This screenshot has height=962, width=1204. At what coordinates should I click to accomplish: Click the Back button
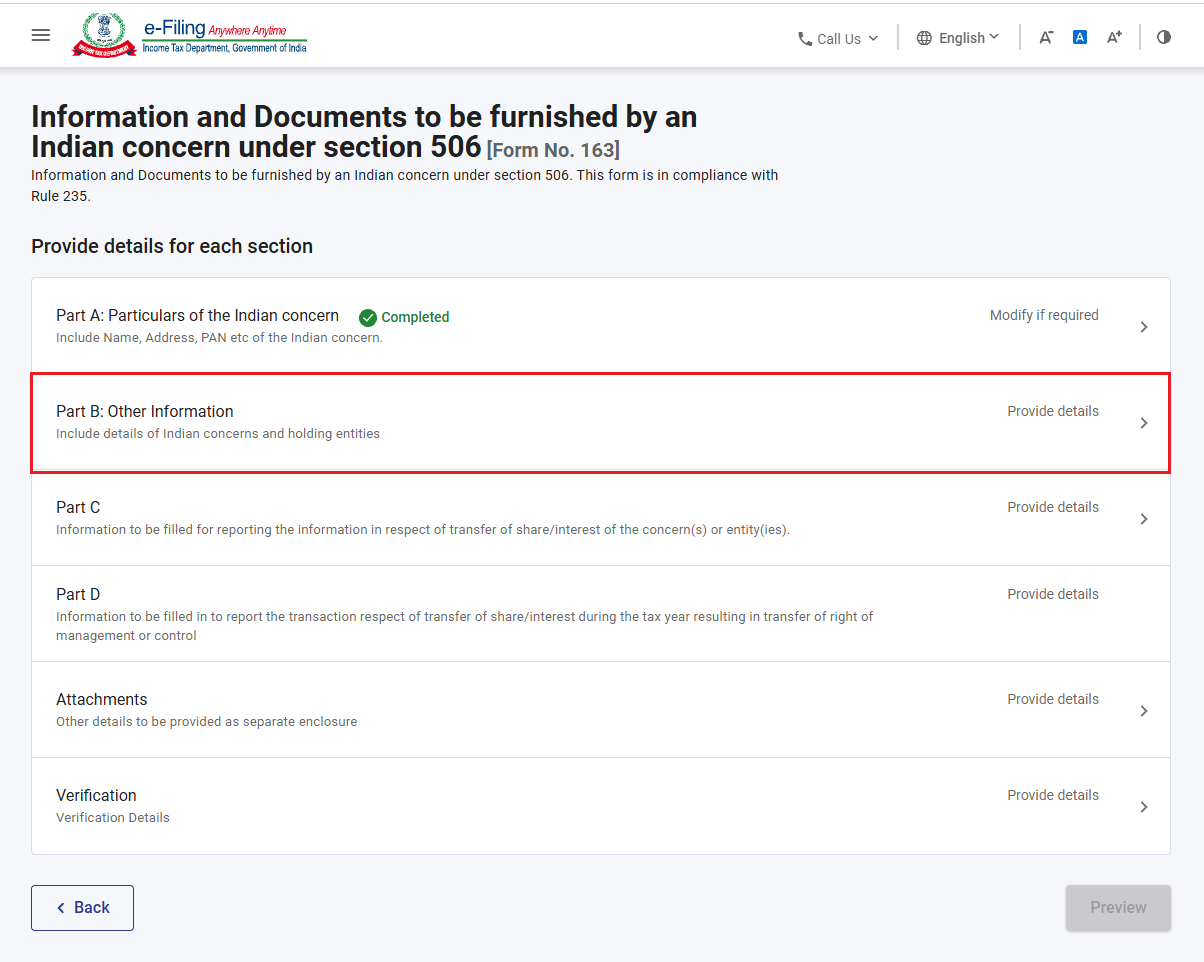[82, 908]
